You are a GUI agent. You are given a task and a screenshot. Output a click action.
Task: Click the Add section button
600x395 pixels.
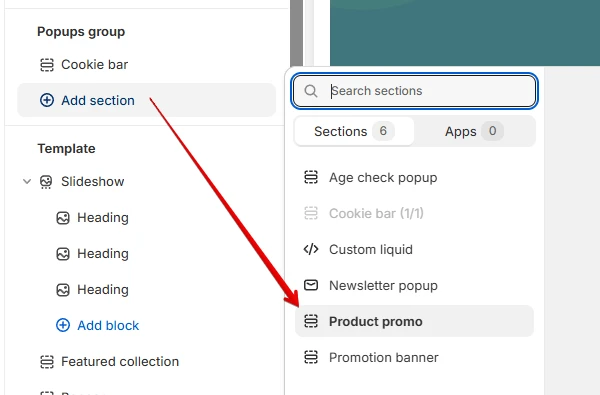147,100
